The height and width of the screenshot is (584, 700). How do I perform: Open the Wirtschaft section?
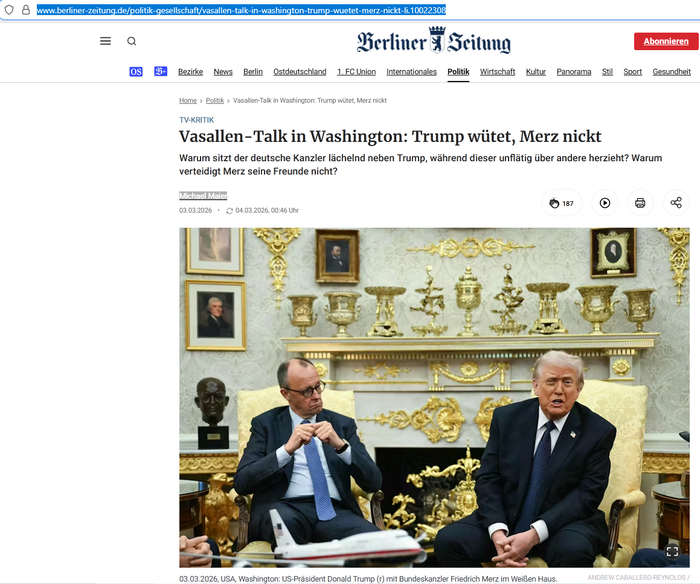pyautogui.click(x=497, y=72)
